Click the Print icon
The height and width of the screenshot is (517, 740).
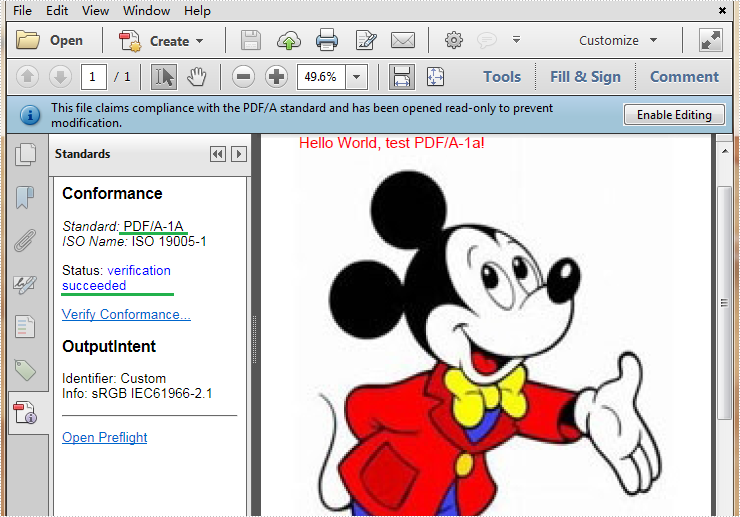pyautogui.click(x=327, y=40)
